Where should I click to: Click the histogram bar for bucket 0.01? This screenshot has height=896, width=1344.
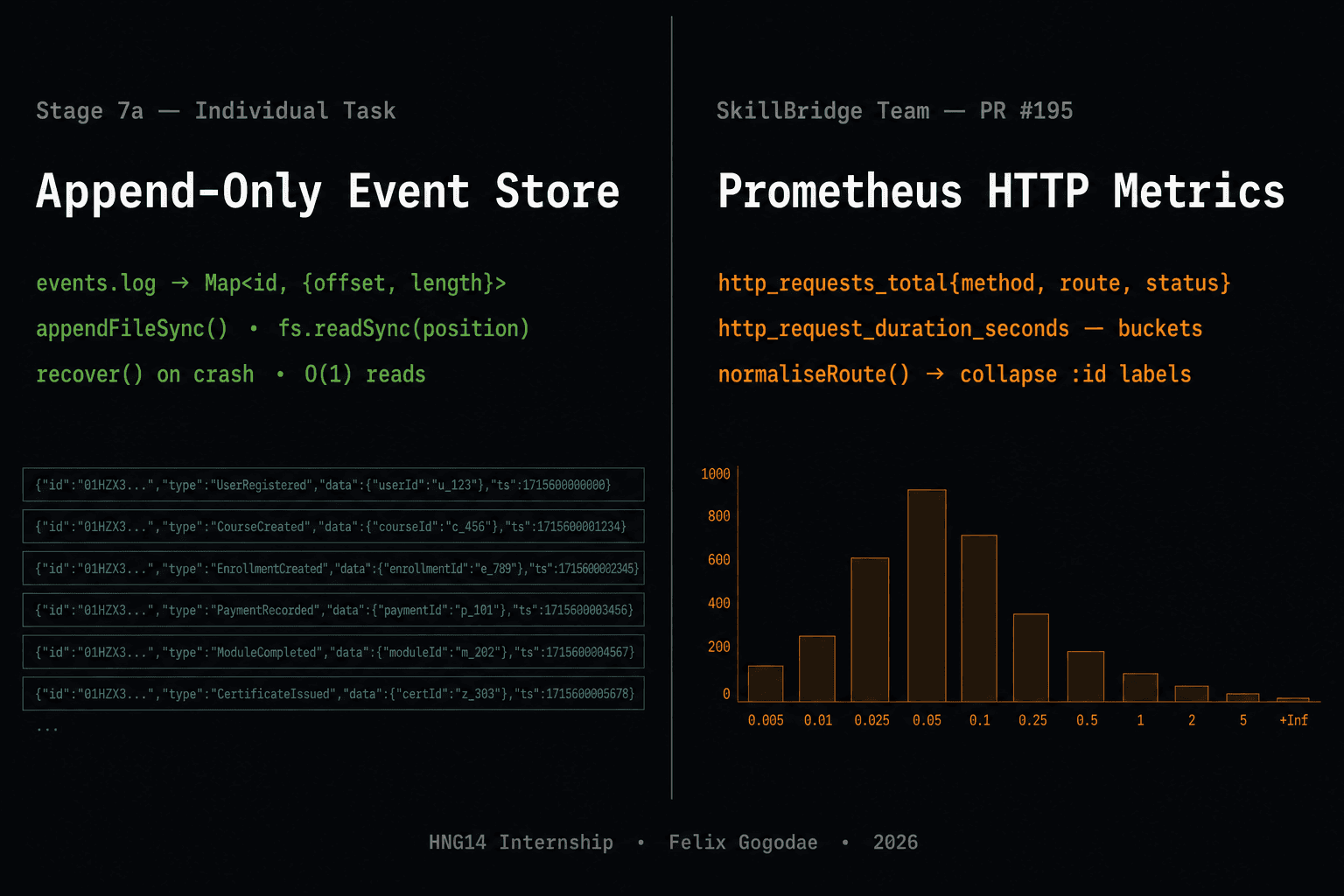point(817,668)
